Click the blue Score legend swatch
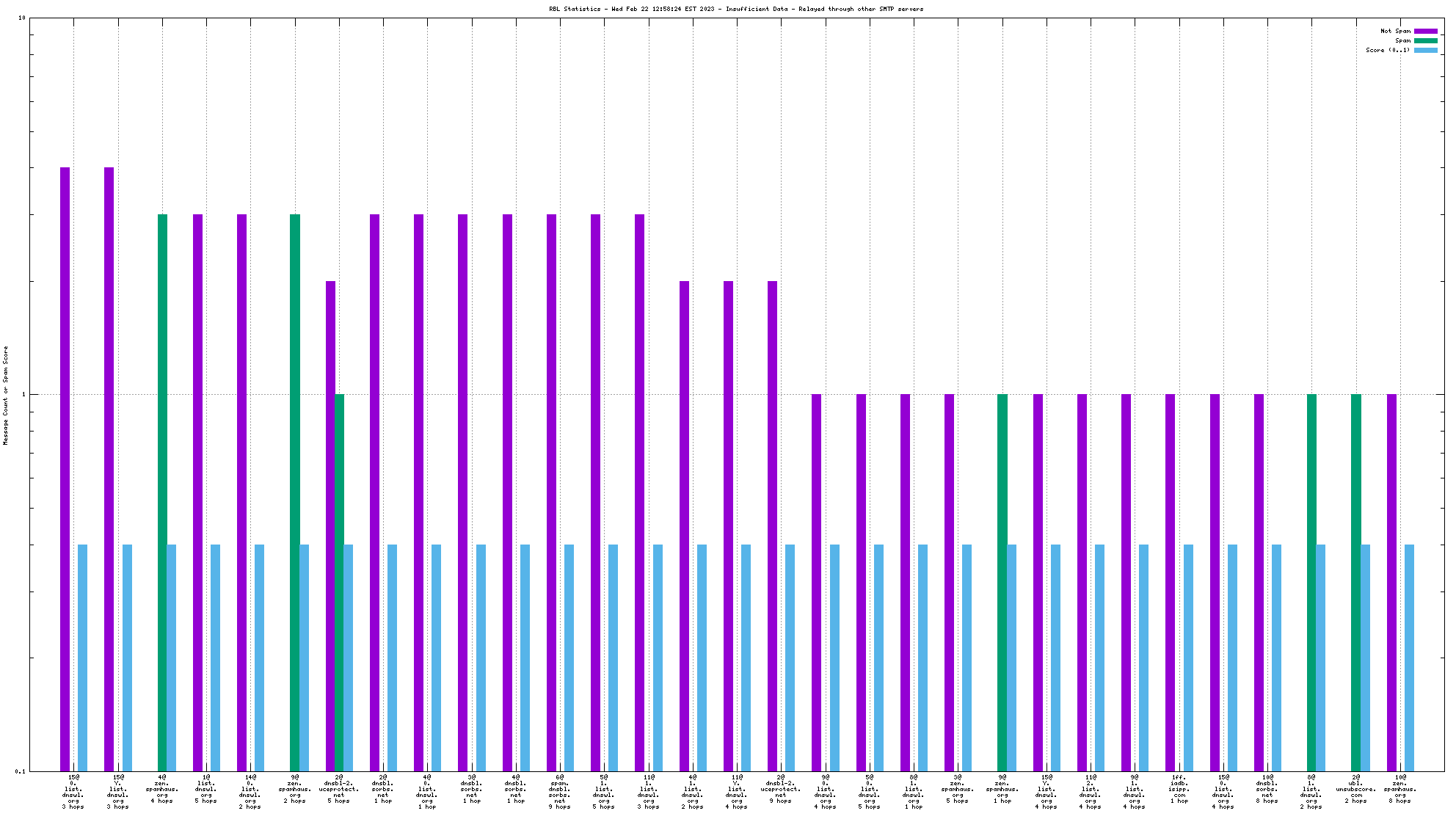Viewport: 1456px width, 819px height. 1425,50
